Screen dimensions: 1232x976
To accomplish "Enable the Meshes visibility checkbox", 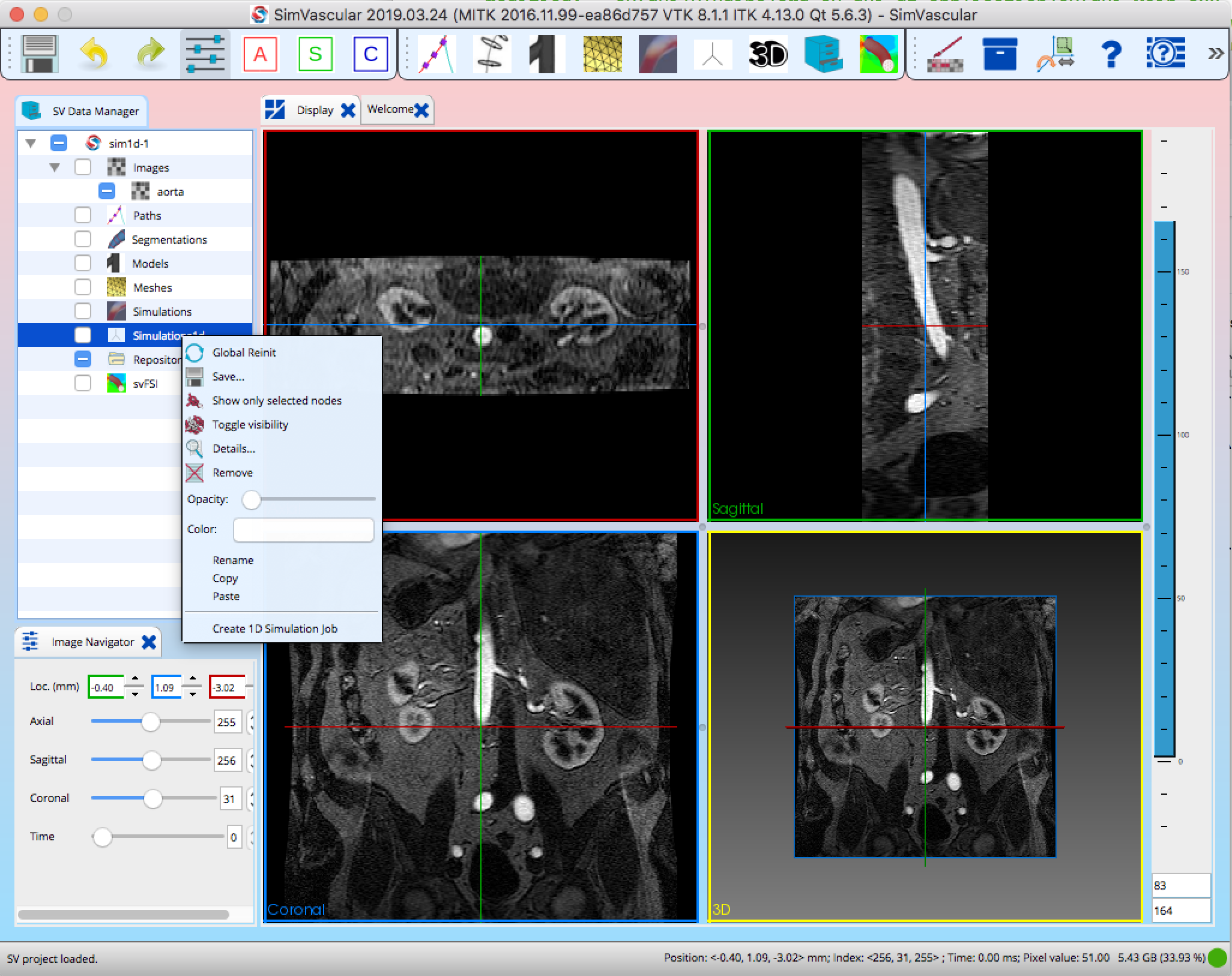I will point(83,287).
